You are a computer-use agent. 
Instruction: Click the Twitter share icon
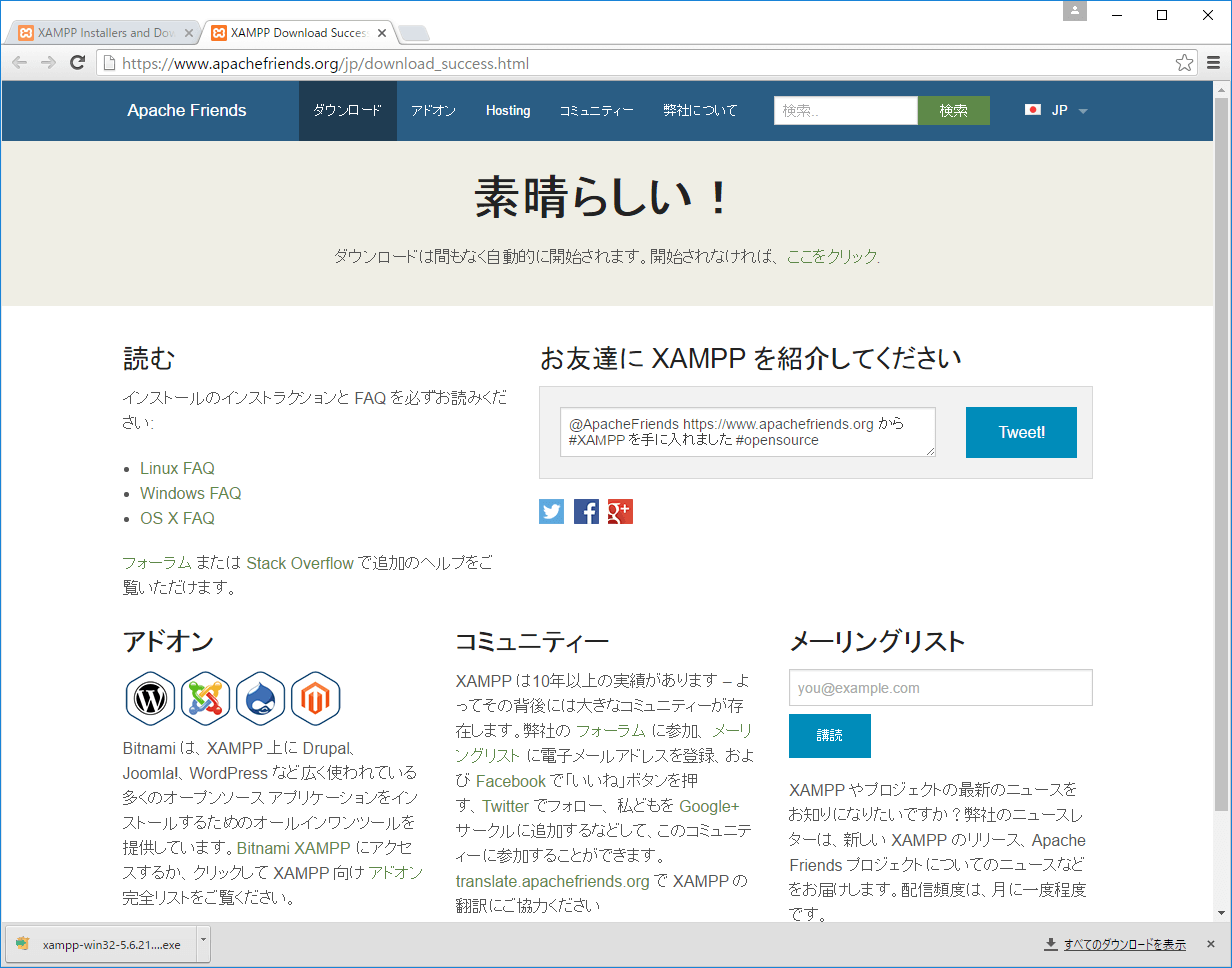click(551, 512)
